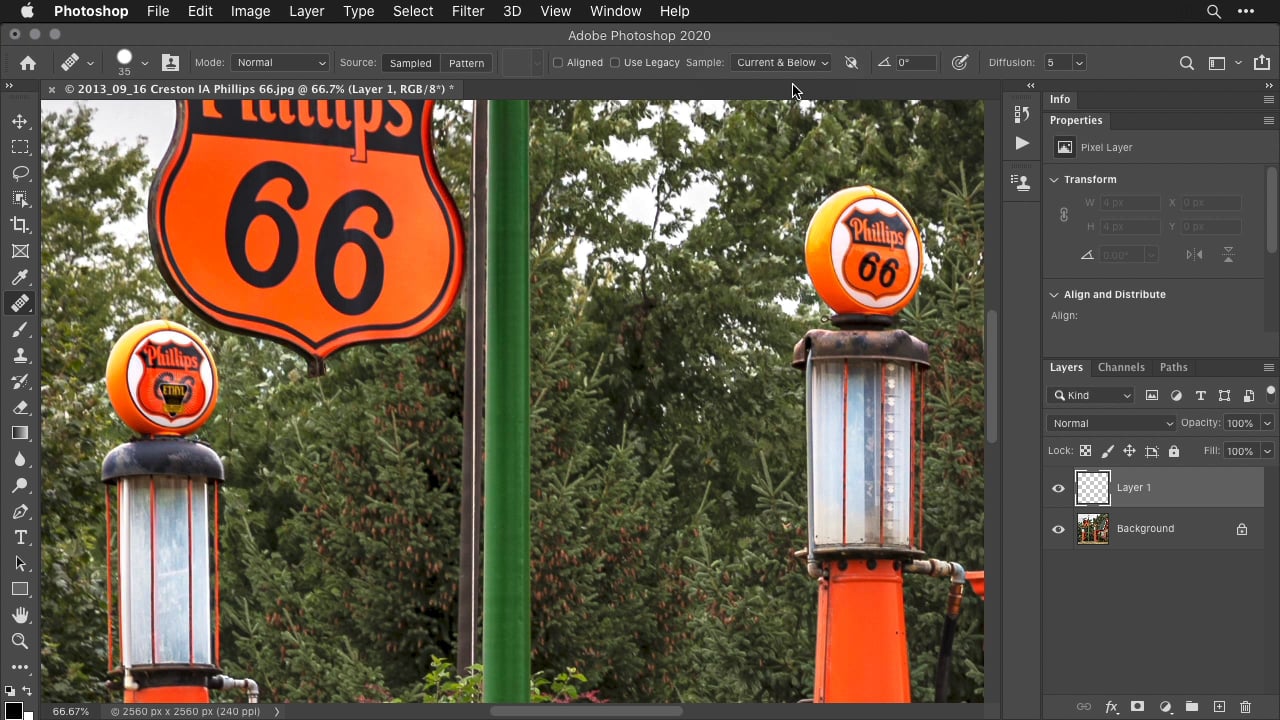Open the Mode Normal dropdown

pyautogui.click(x=280, y=62)
